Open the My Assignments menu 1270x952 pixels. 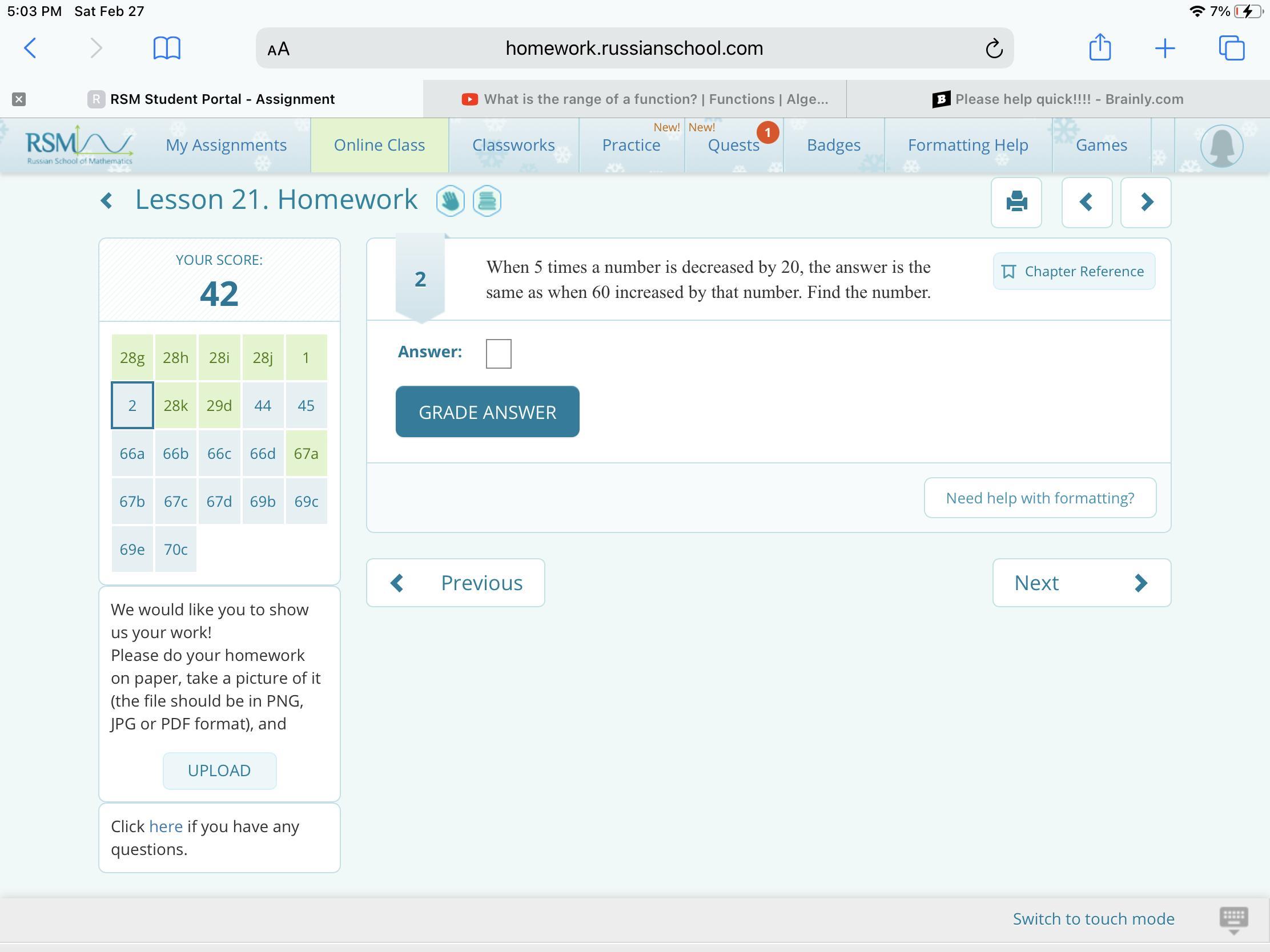pos(226,145)
